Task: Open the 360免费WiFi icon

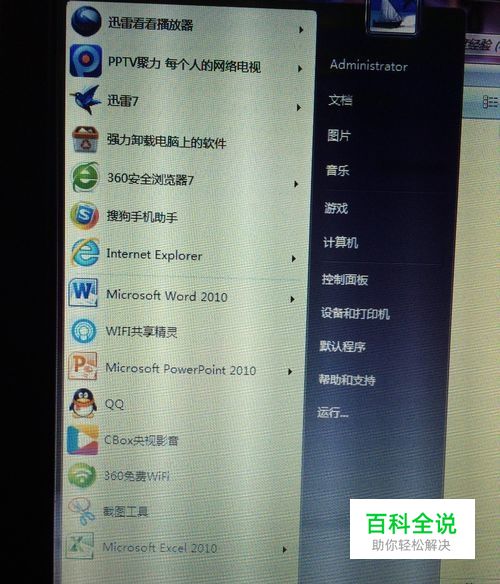Action: pyautogui.click(x=82, y=476)
